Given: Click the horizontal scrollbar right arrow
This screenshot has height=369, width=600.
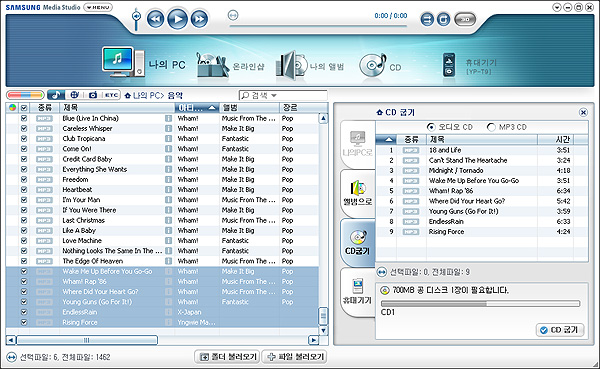Looking at the screenshot, I should 313,340.
